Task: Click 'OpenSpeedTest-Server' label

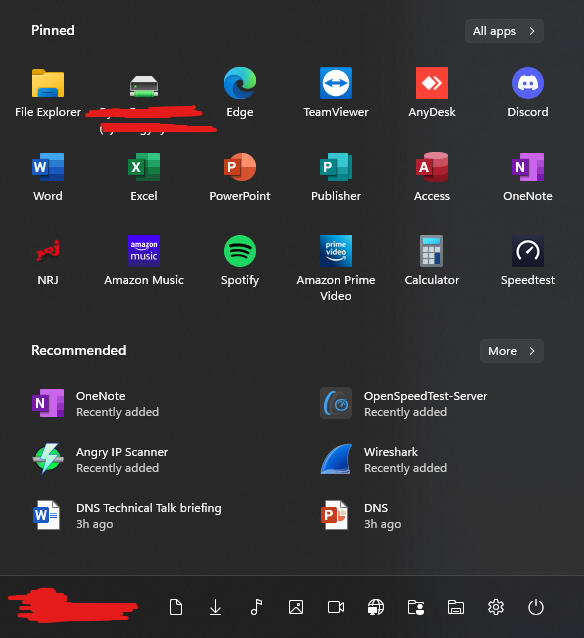Action: click(x=425, y=396)
